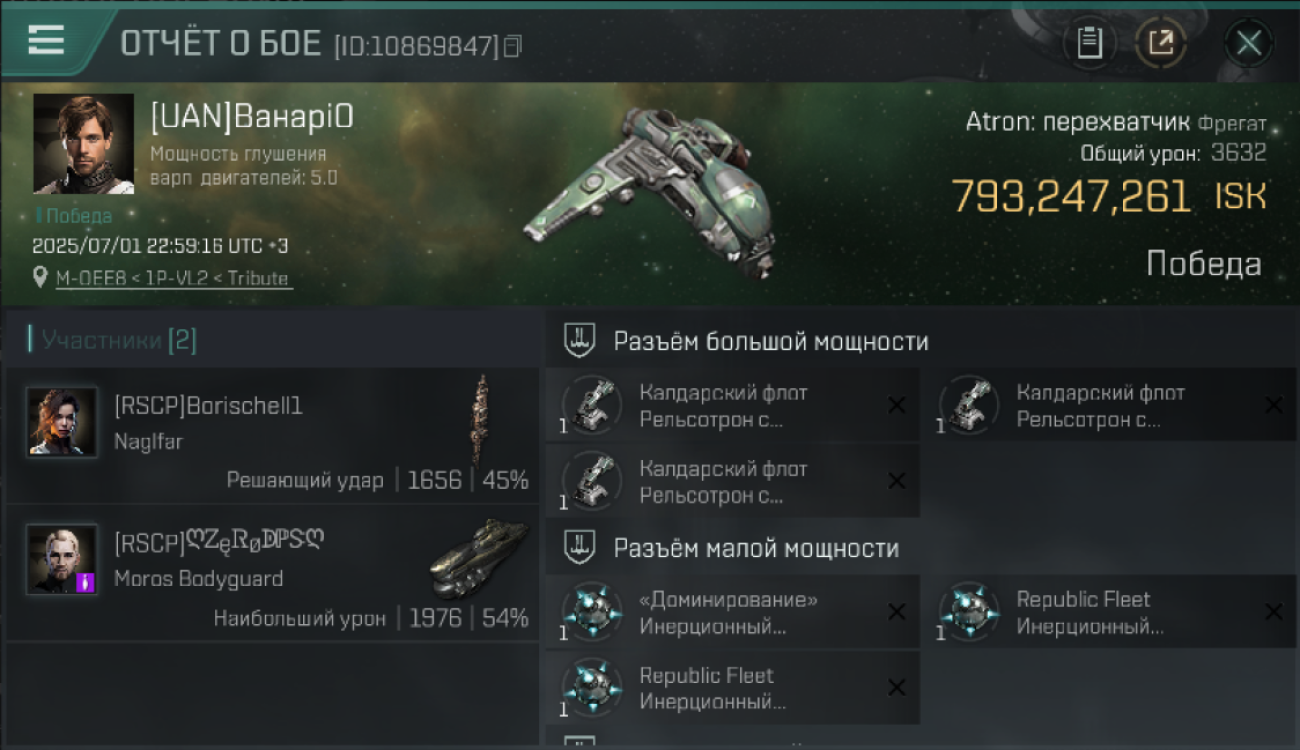Screen dimensions: 1300x750
Task: Click the X beside the «Доминирование» module
Action: click(897, 611)
